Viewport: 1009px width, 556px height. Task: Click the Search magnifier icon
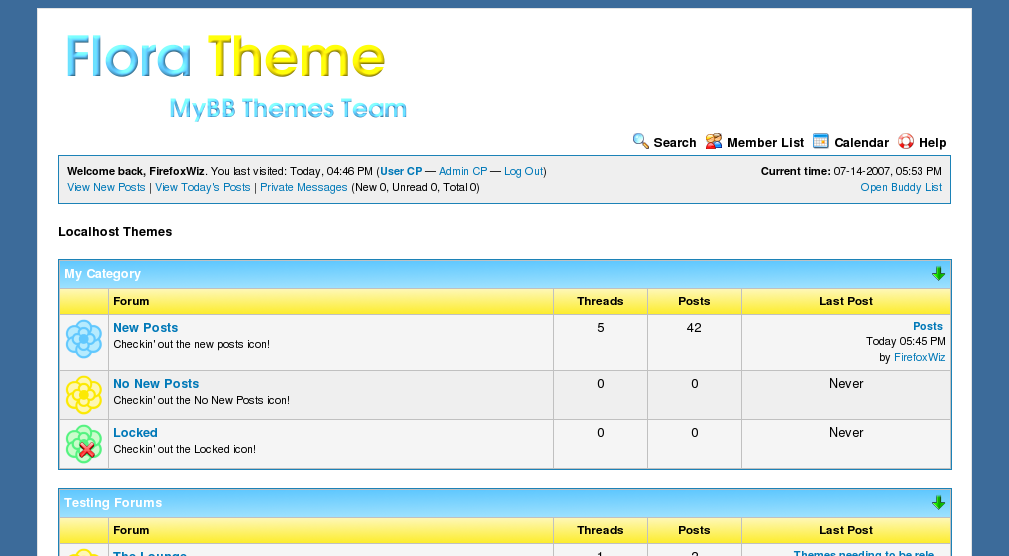[641, 141]
